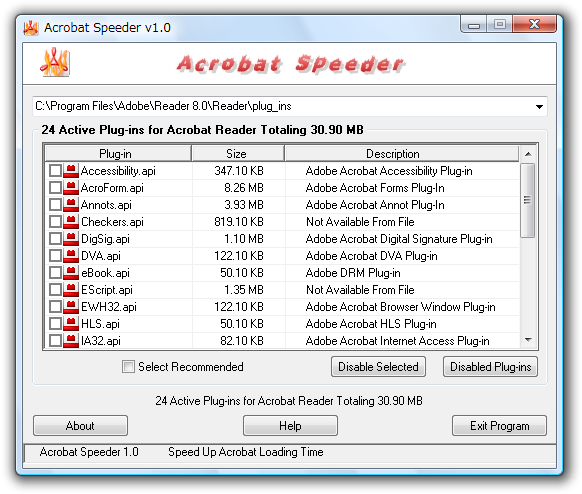The width and height of the screenshot is (582, 494).
Task: Open the Disabled Plug-ins list
Action: coord(490,367)
